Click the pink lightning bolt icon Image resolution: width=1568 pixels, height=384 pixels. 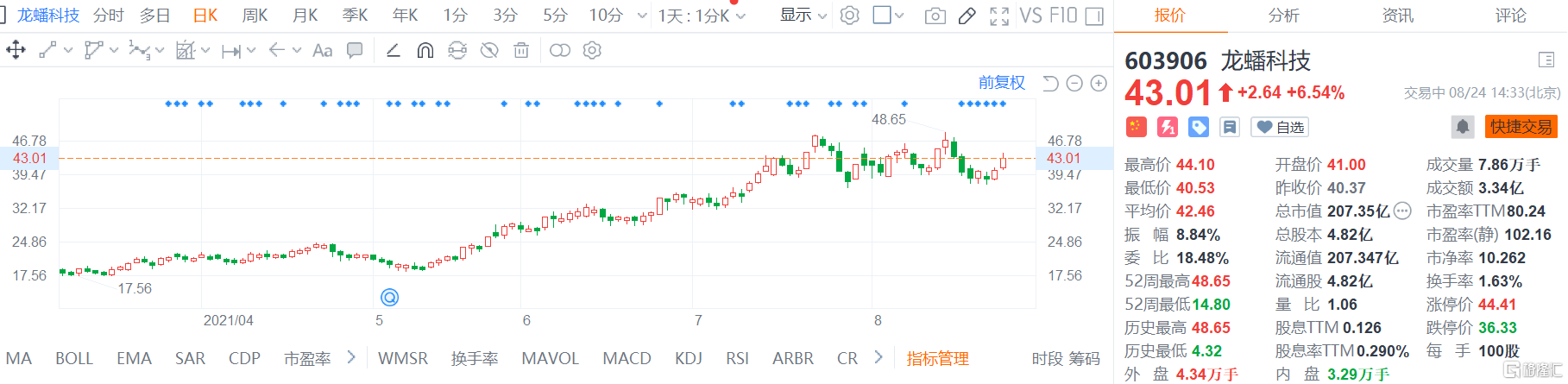point(1168,127)
